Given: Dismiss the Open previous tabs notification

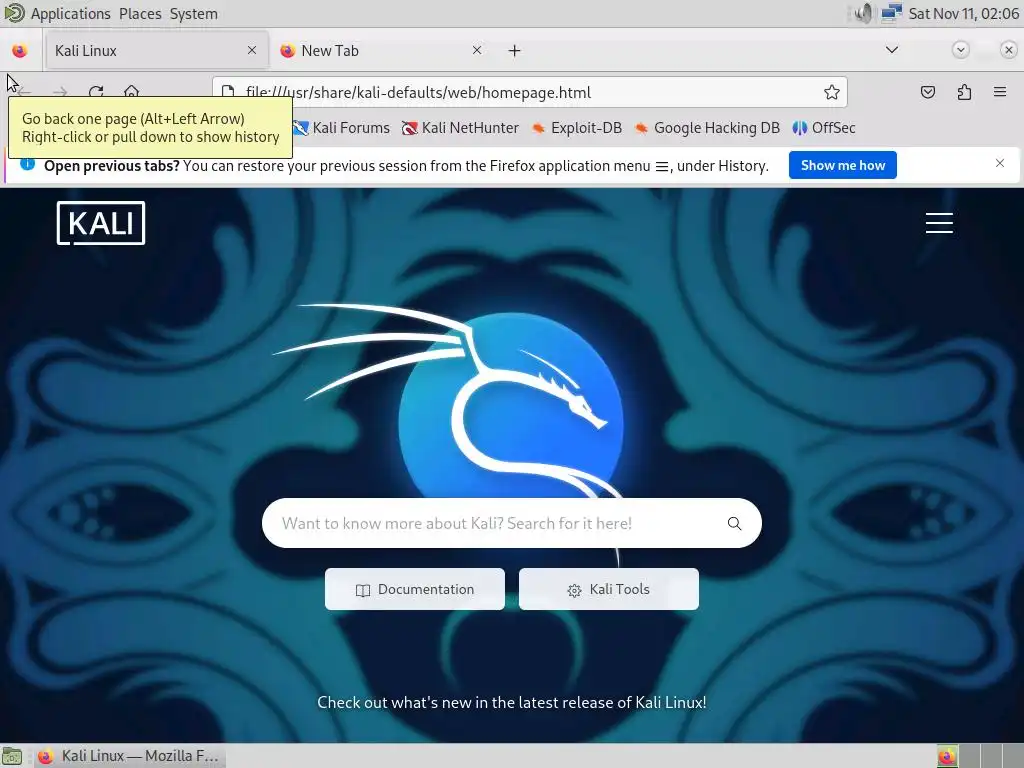Looking at the screenshot, I should pyautogui.click(x=1000, y=163).
